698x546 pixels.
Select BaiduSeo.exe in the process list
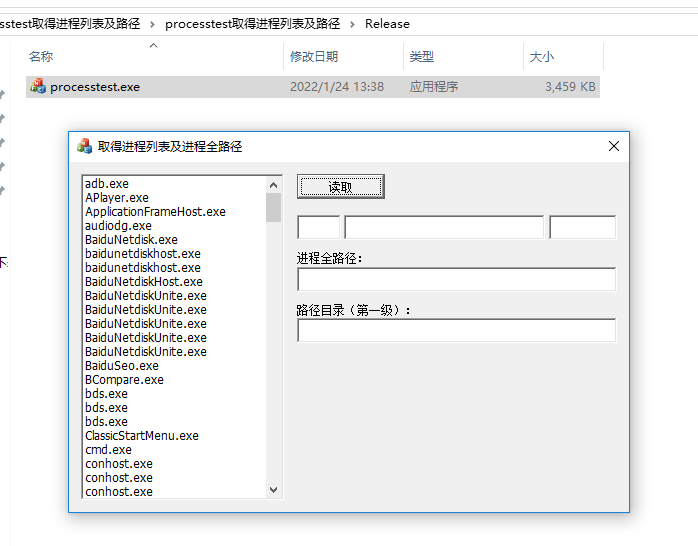click(x=122, y=366)
